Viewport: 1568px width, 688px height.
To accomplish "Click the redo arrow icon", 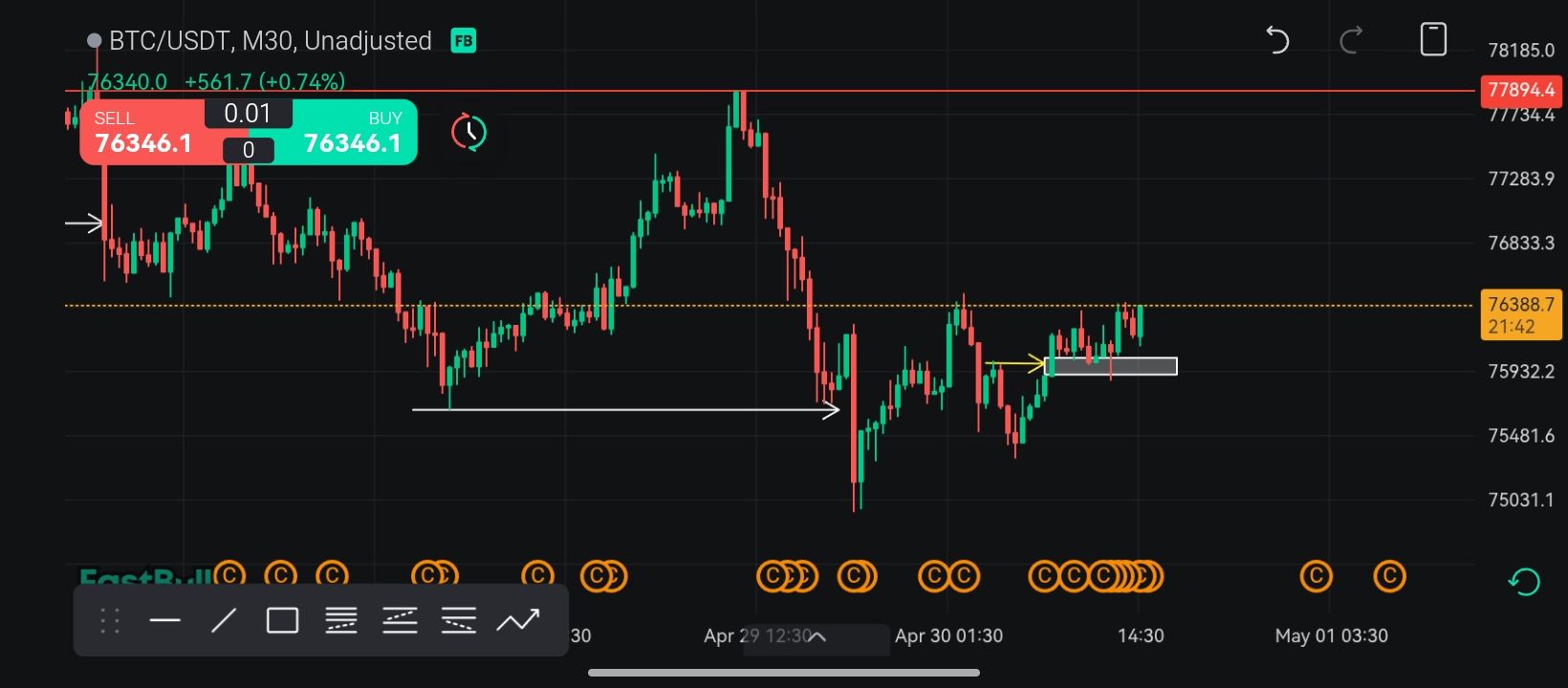I will tap(1351, 40).
